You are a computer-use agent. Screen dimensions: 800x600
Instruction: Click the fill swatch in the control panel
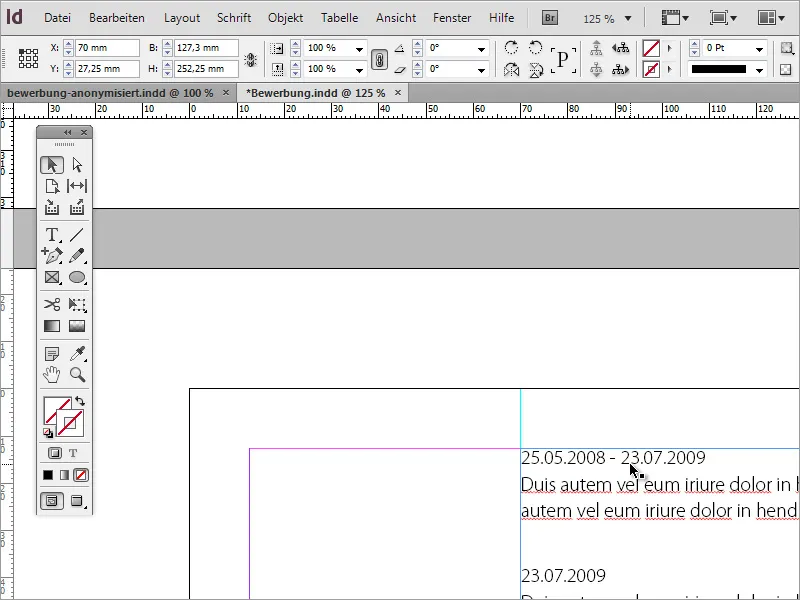[651, 48]
